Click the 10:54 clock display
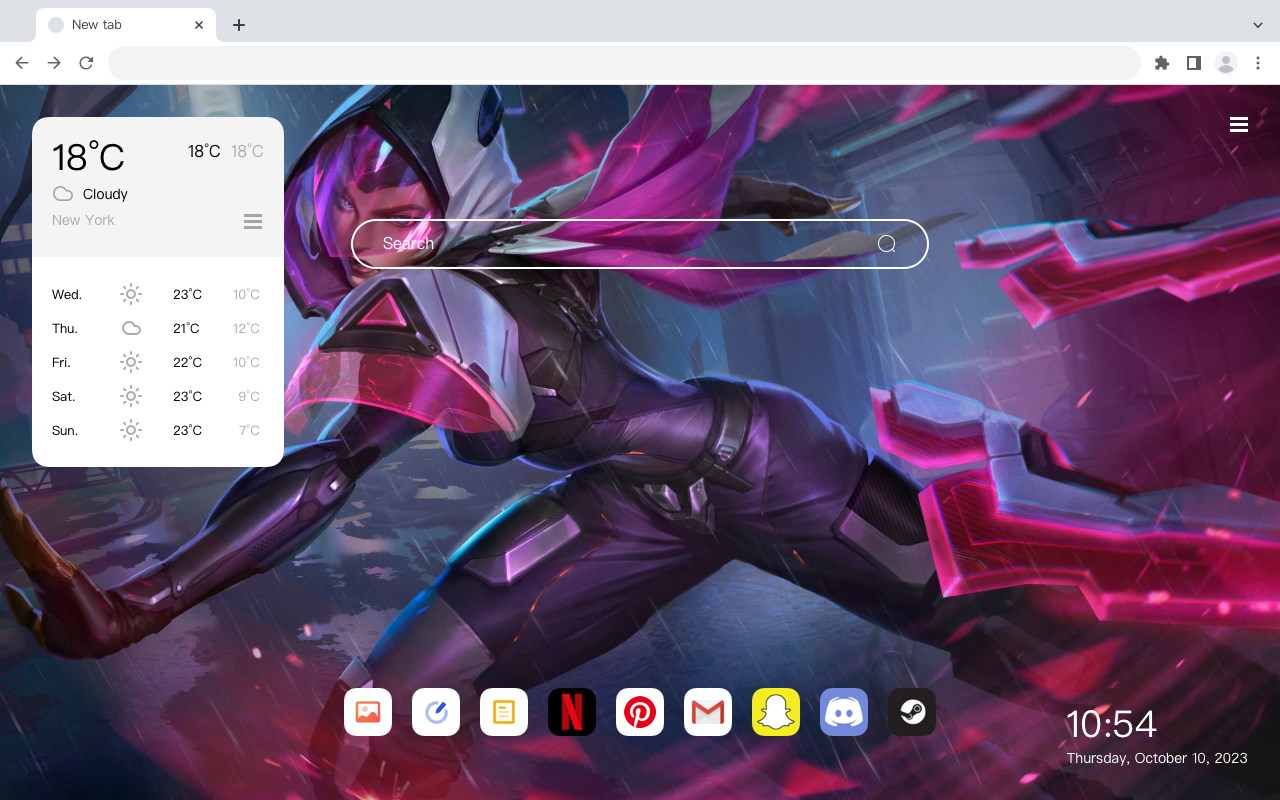Screen dimensions: 1280x800 click(x=1111, y=724)
